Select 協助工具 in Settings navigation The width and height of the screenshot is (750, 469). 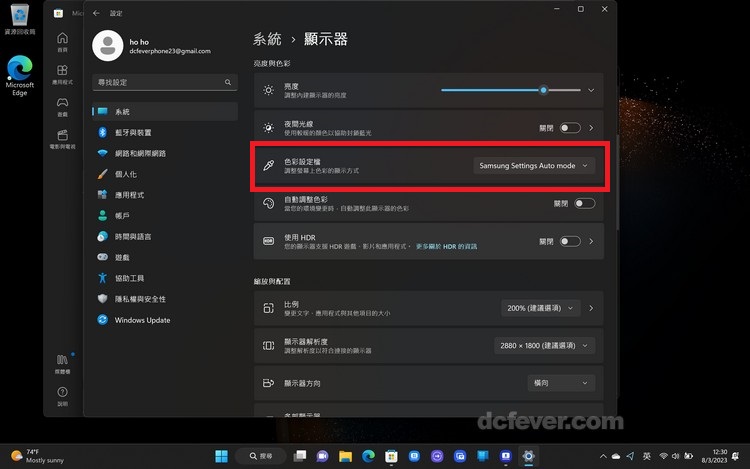(x=165, y=278)
